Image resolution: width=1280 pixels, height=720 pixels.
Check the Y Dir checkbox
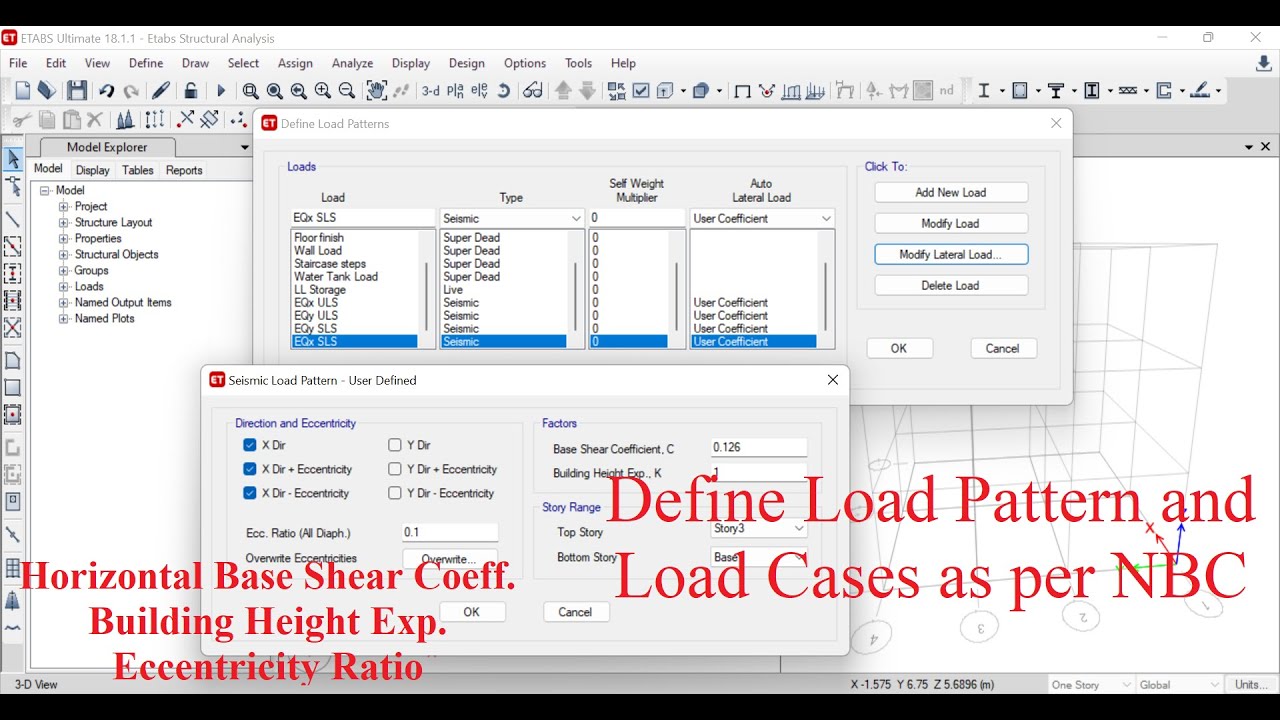[x=395, y=445]
